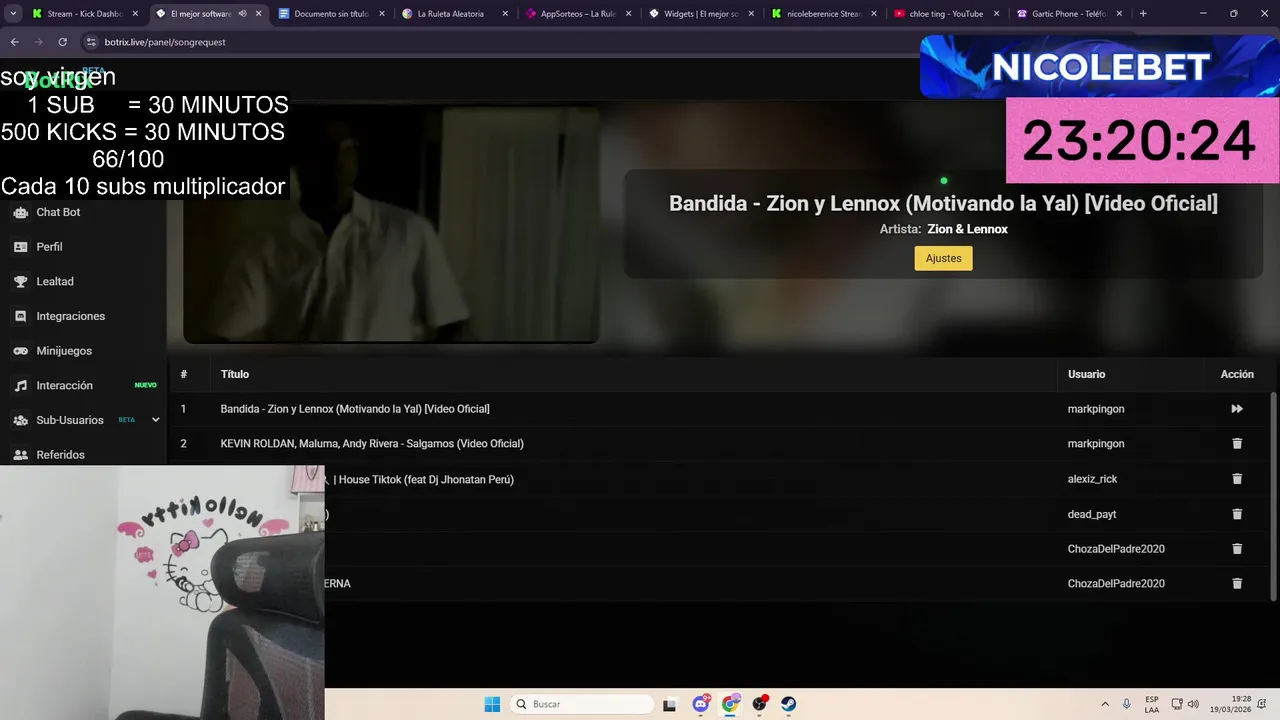Click the taskbar microphone icon
Screen dimensions: 1280x720
(x=1127, y=704)
